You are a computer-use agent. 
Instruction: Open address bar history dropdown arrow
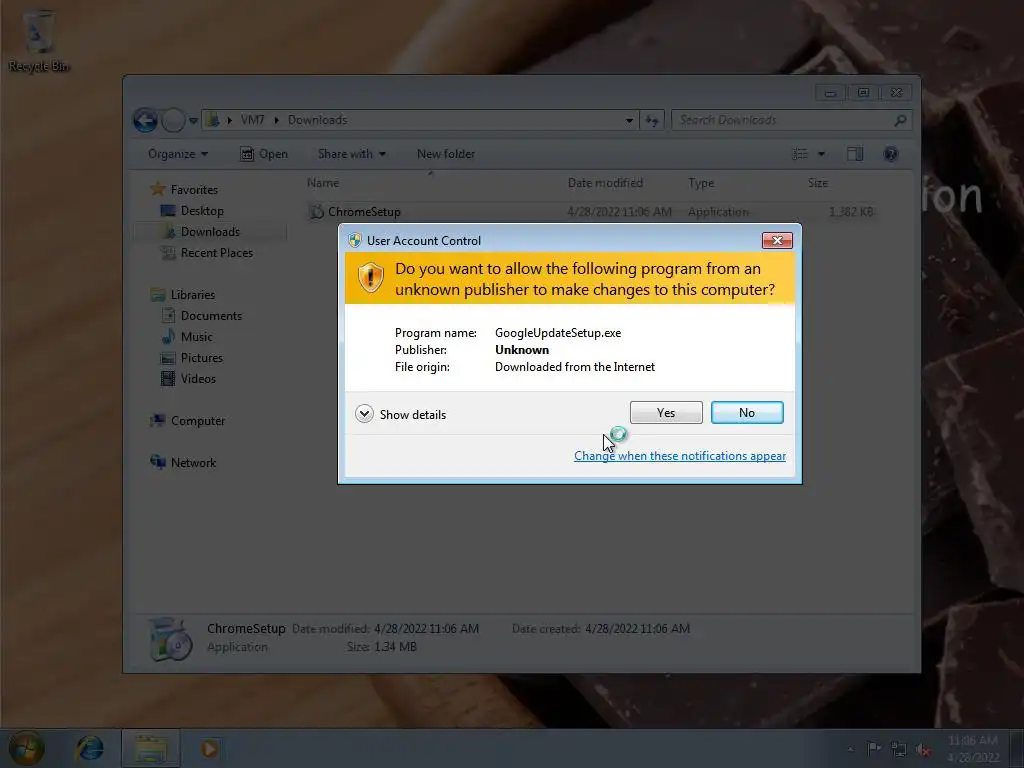(x=629, y=121)
